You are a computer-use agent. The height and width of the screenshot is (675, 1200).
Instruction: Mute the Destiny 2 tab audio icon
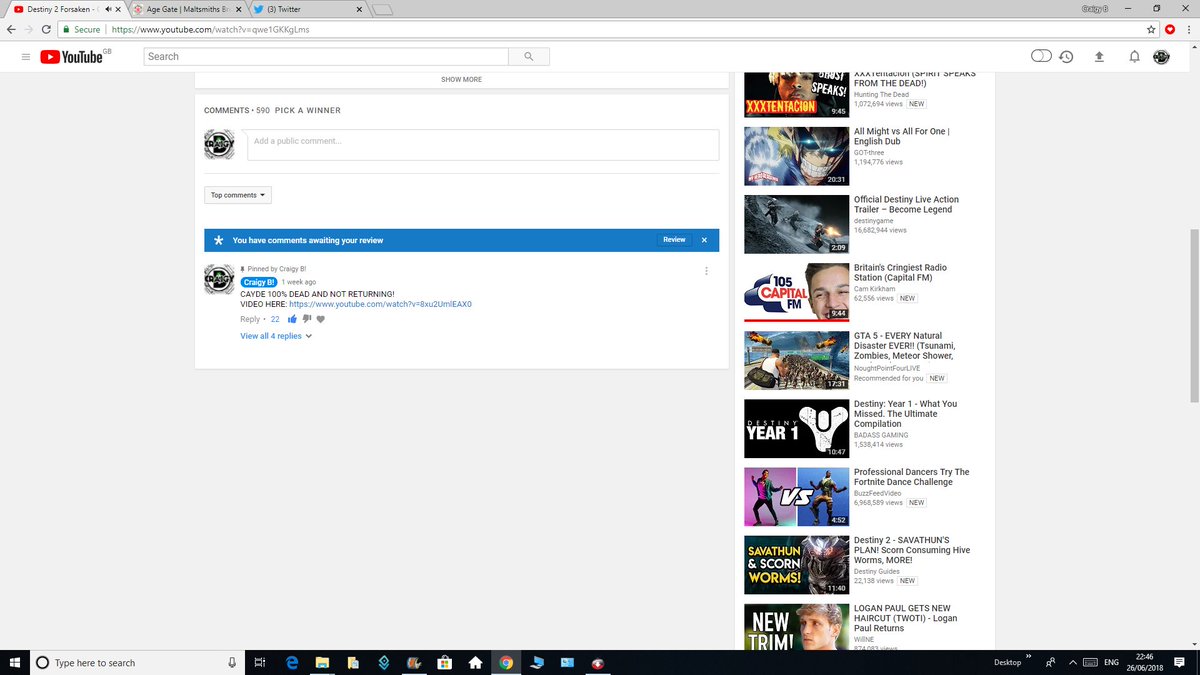[x=107, y=9]
